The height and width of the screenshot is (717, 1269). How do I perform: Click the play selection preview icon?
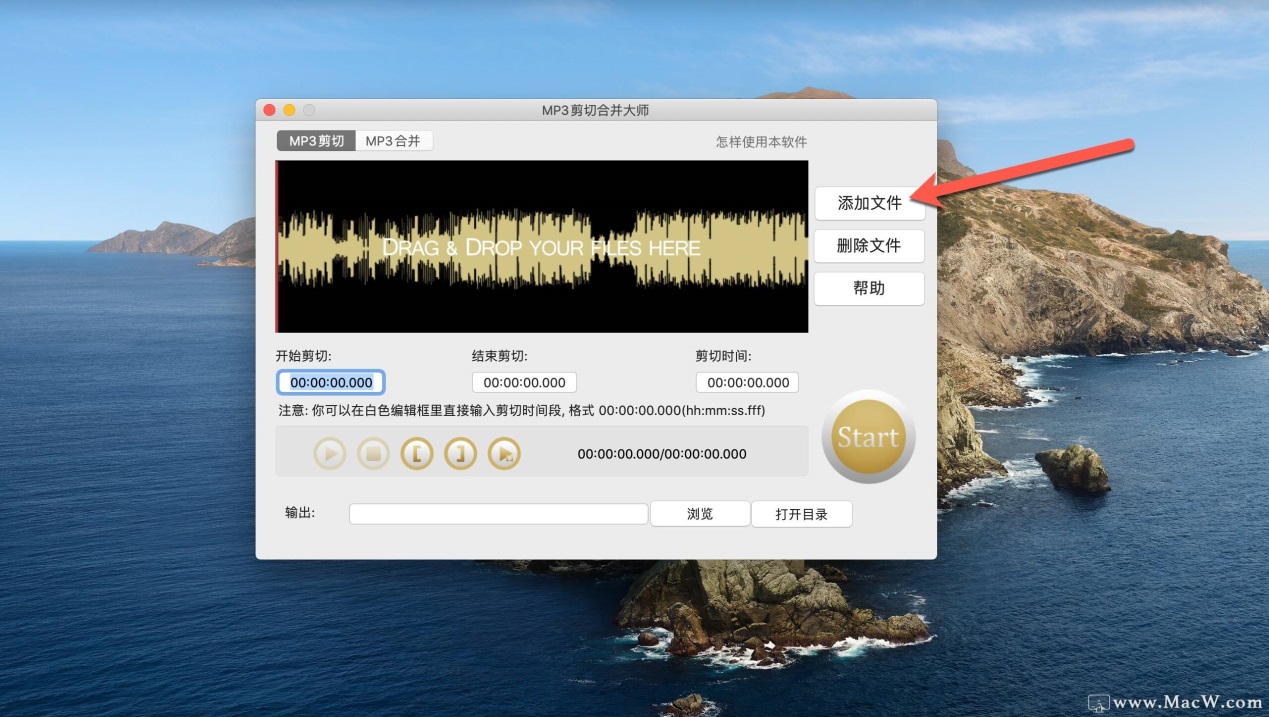coord(504,454)
